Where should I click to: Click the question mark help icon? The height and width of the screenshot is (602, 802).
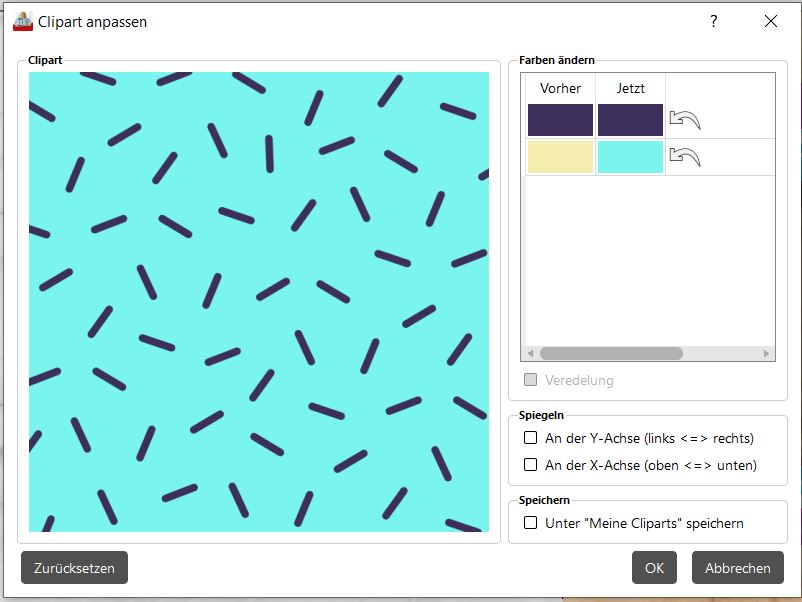coord(713,21)
